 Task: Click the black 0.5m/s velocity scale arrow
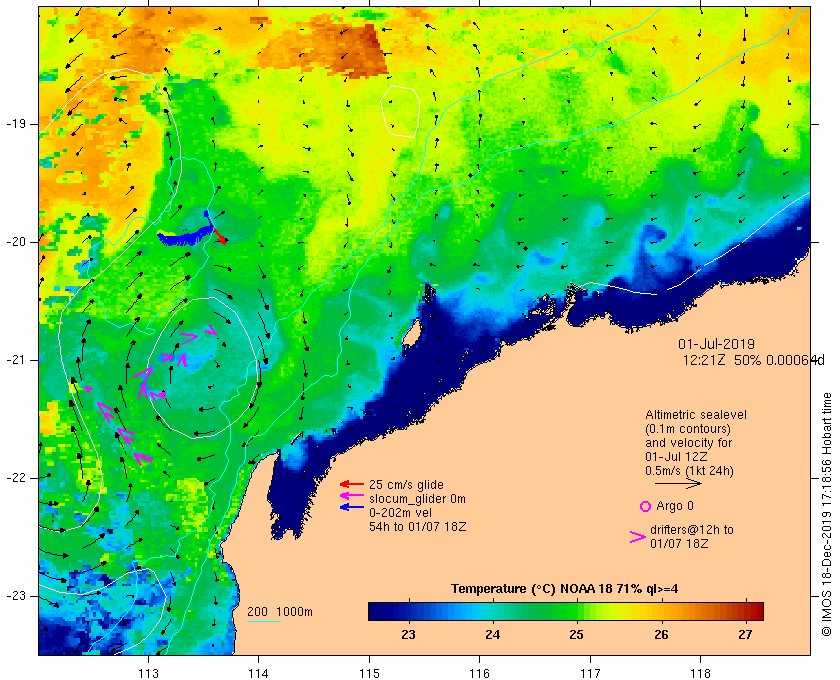678,483
